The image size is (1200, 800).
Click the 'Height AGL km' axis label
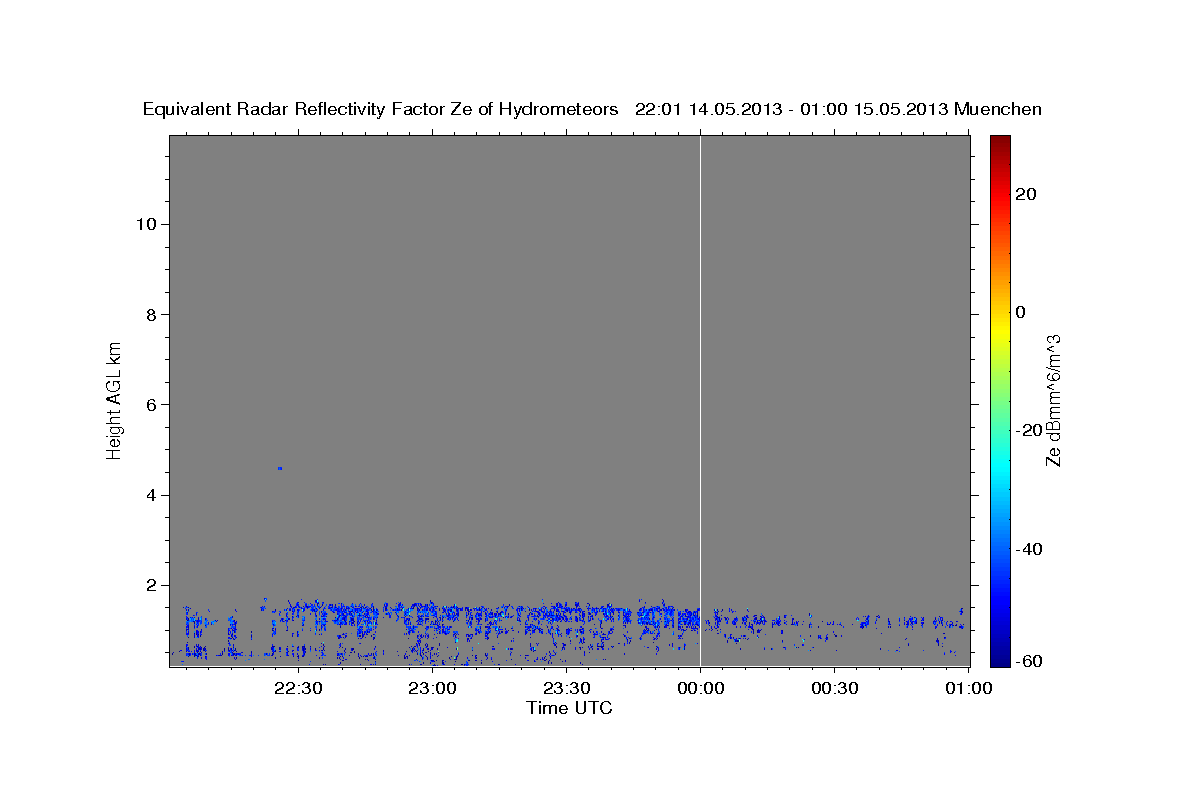115,400
